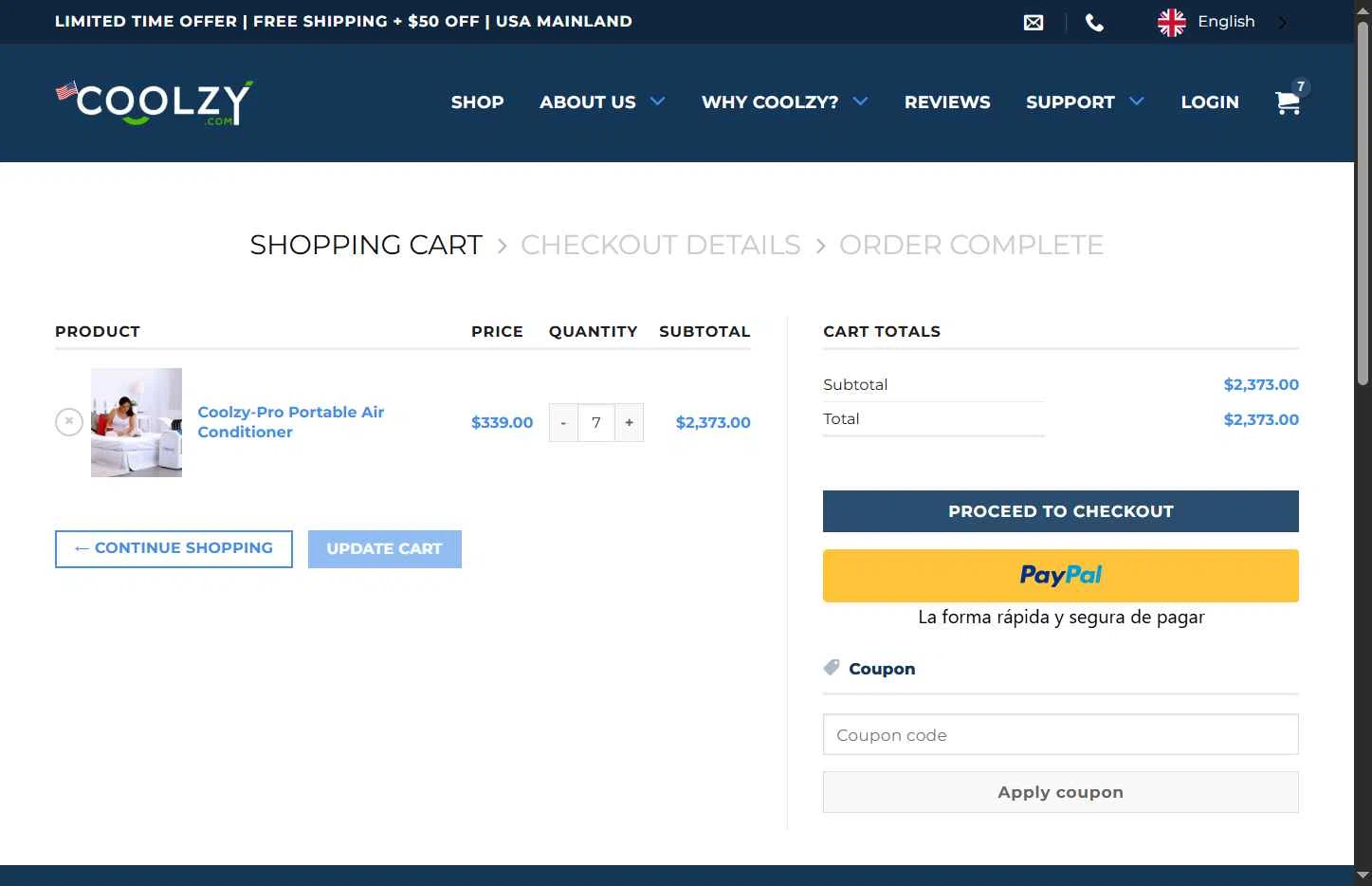Click the $339.00 price text
Image resolution: width=1372 pixels, height=886 pixels.
502,423
